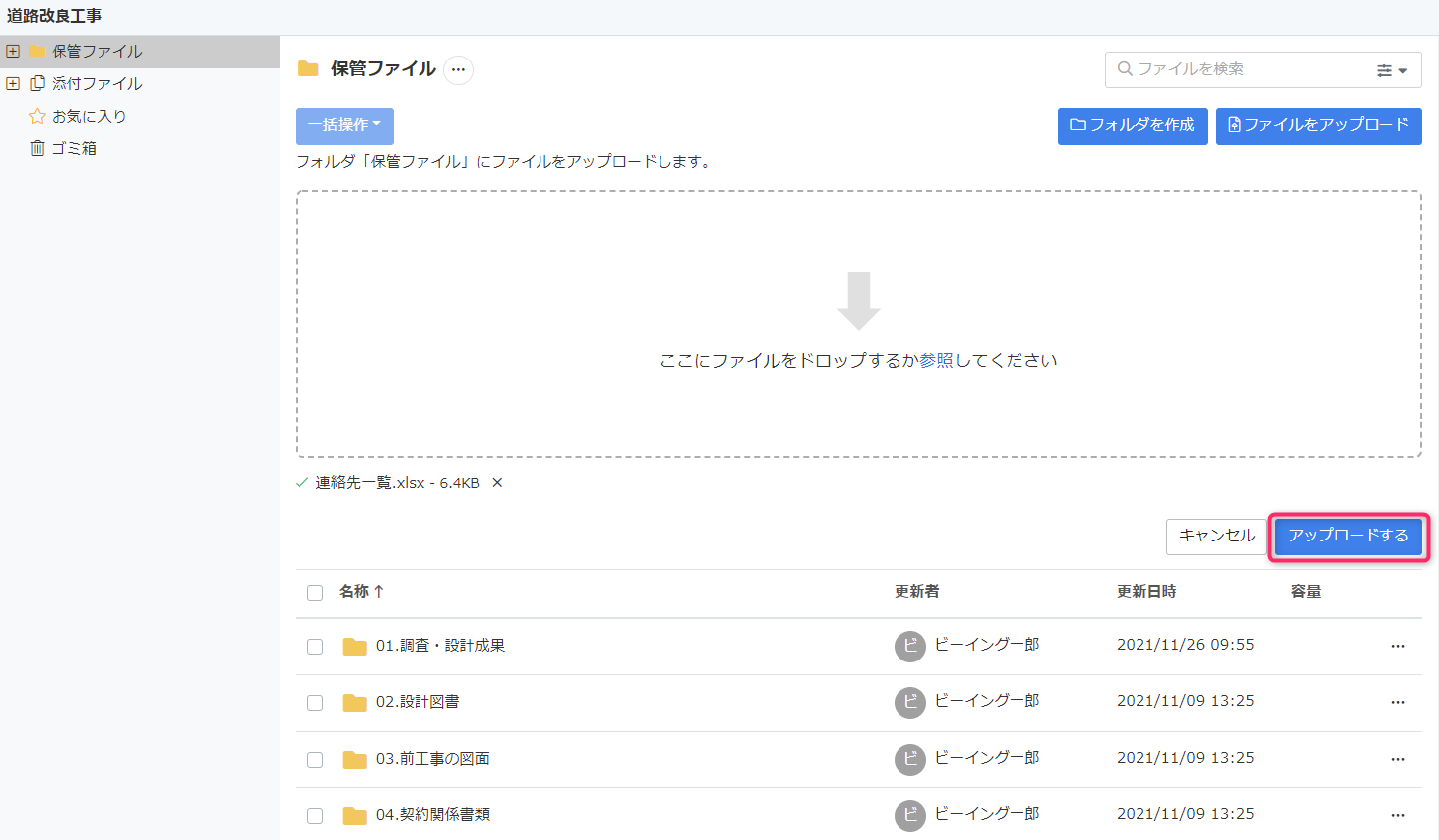Open more options for 01.調査・設計成果
The height and width of the screenshot is (840, 1439).
1398,646
